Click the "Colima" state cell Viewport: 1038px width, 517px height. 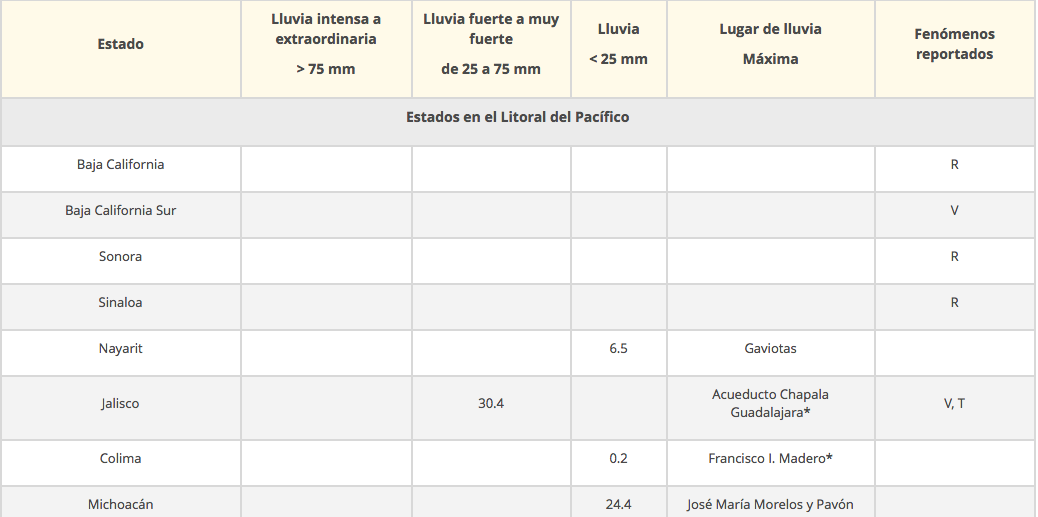120,458
